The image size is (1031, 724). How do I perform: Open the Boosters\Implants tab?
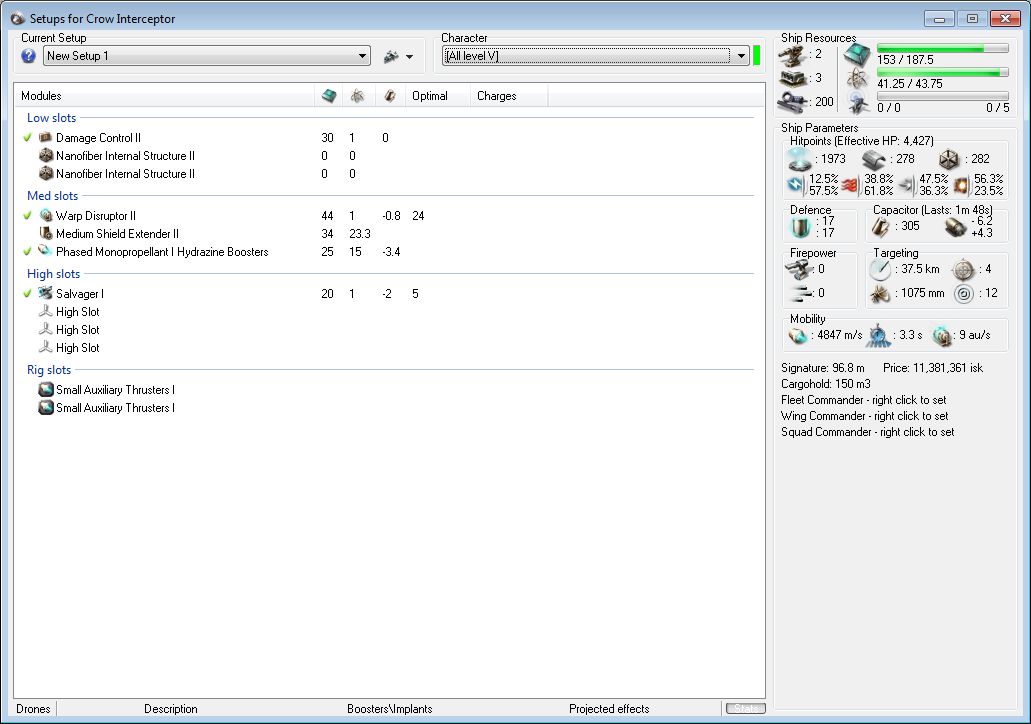[x=390, y=709]
